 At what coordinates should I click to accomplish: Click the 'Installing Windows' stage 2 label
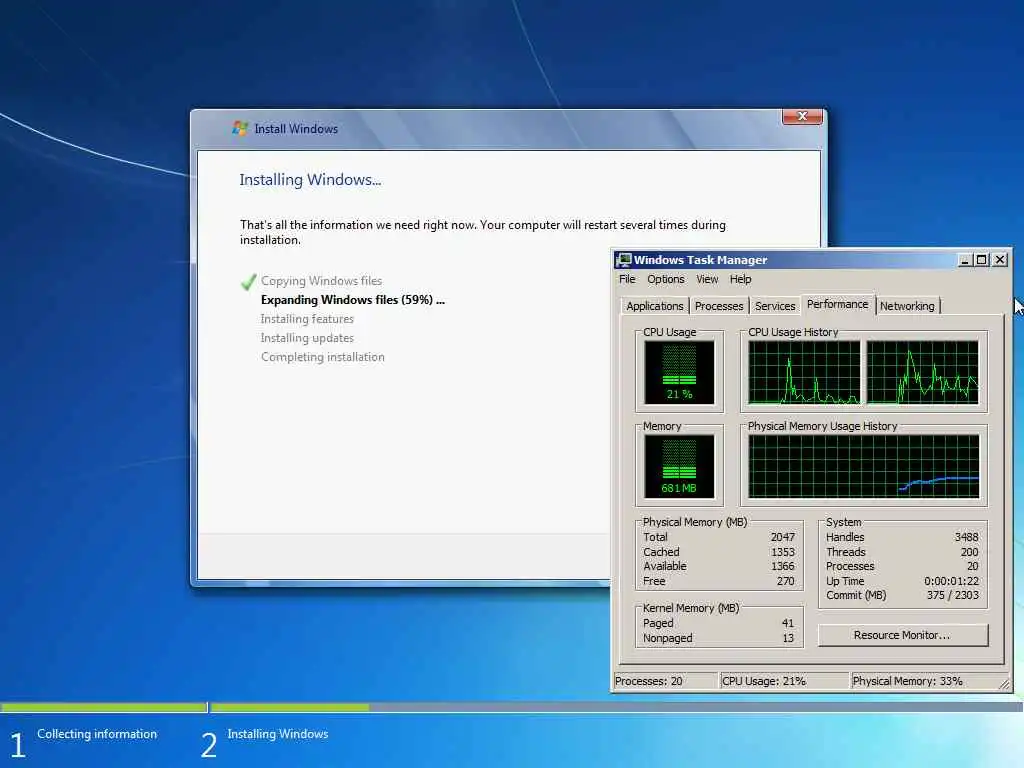click(278, 734)
